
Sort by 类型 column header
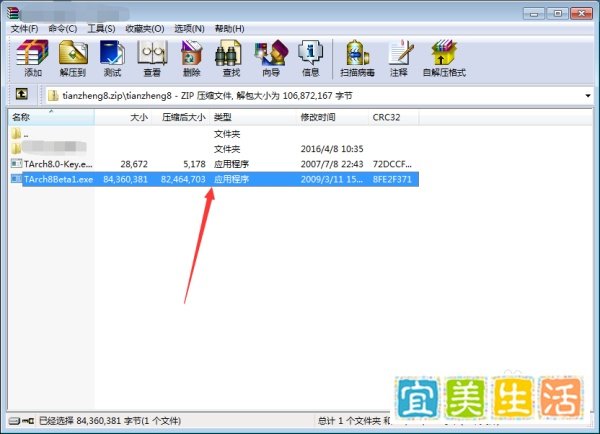(x=253, y=117)
